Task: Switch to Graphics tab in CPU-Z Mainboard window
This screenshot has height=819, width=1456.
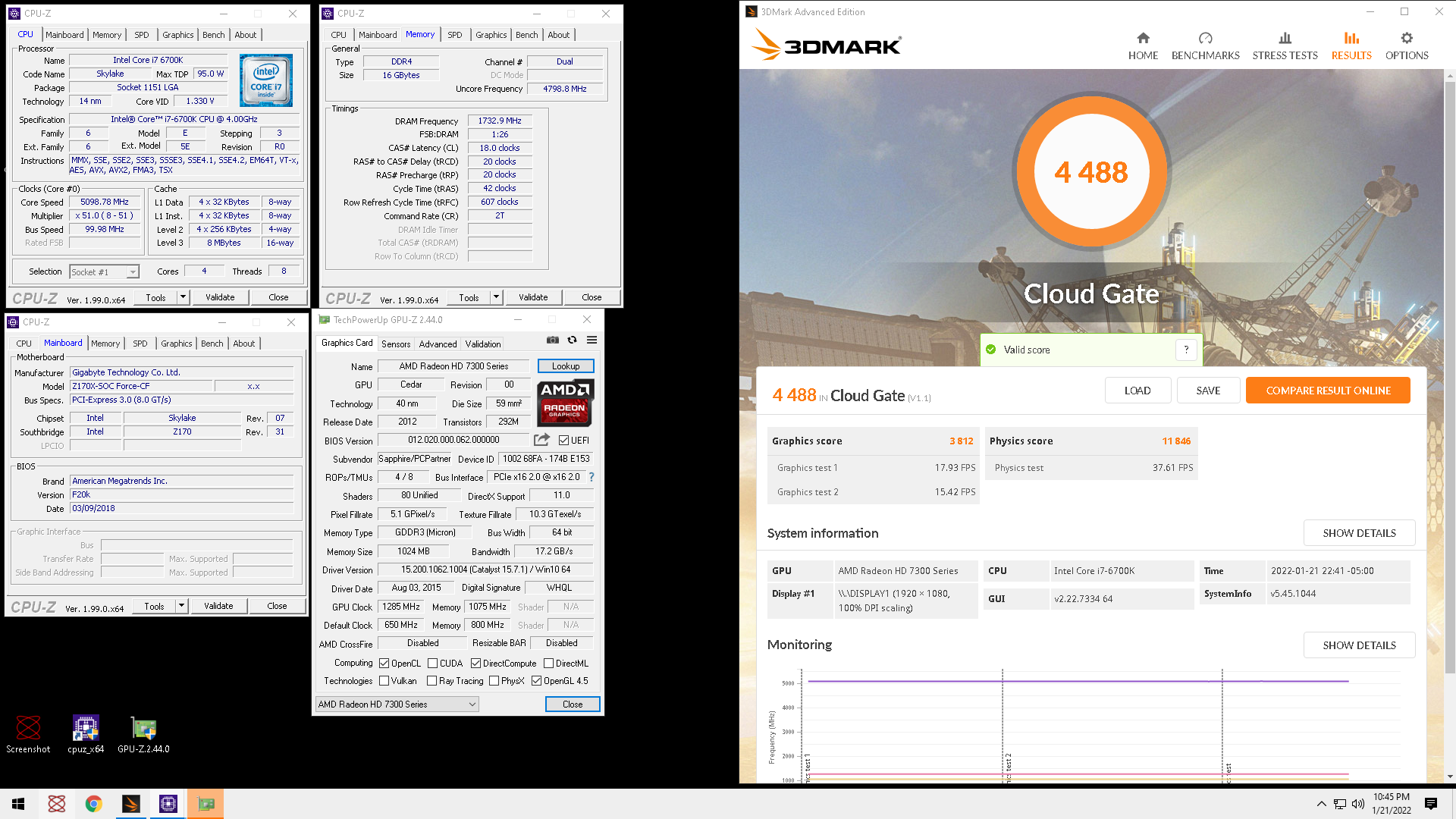Action: pos(177,344)
